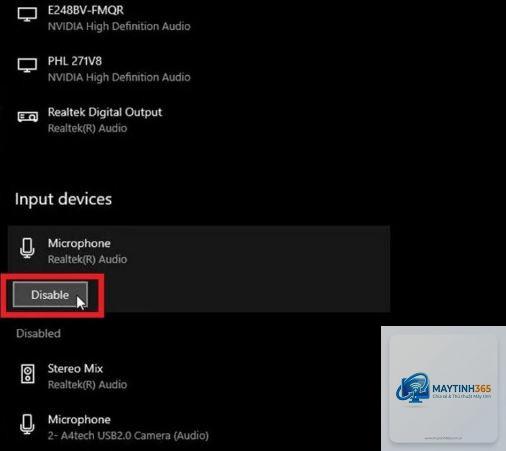Select Microphone Realtek(R) Audio input name
This screenshot has width=506, height=451.
coord(79,243)
